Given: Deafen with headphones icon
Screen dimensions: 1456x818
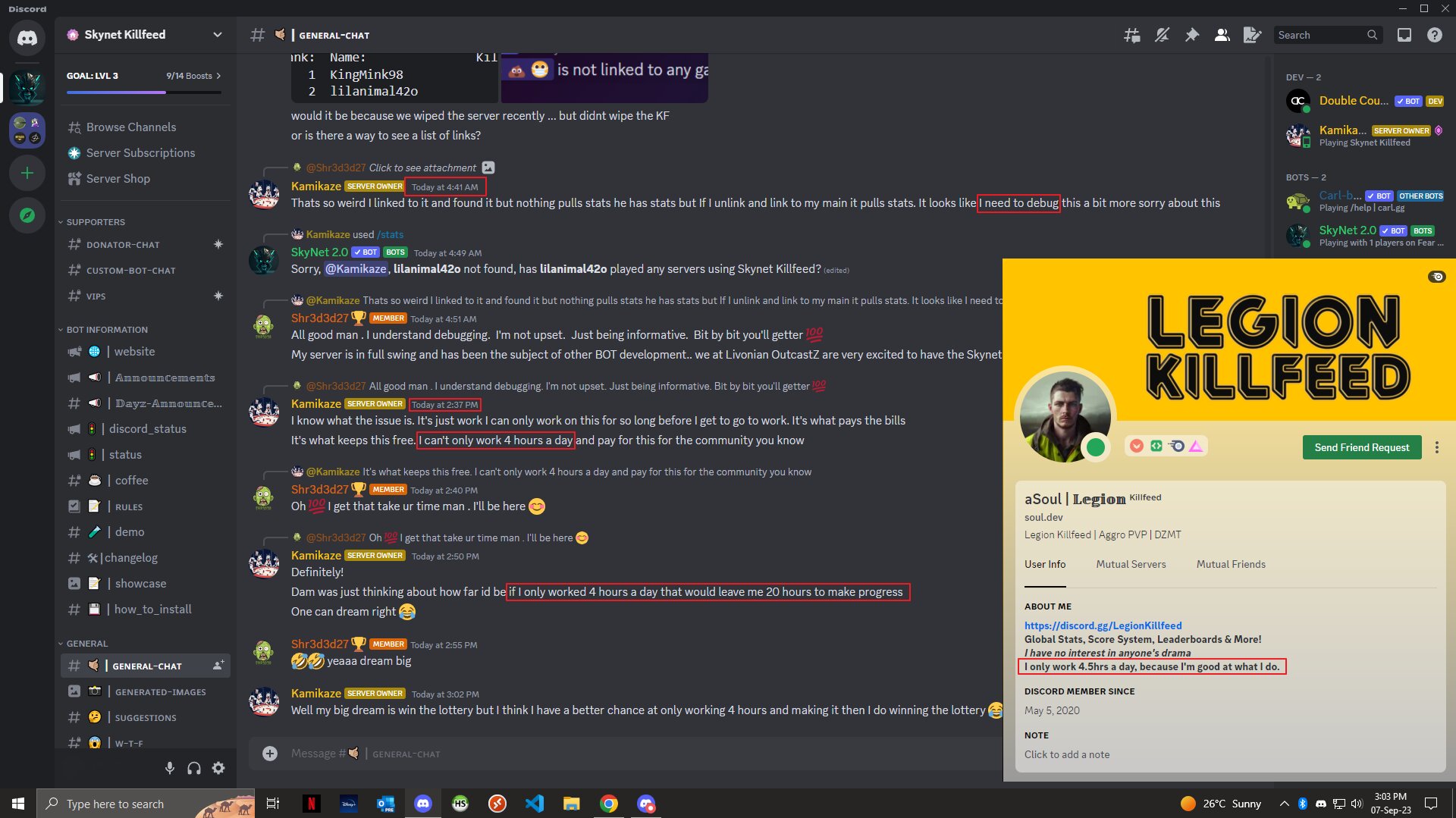Looking at the screenshot, I should coord(194,768).
